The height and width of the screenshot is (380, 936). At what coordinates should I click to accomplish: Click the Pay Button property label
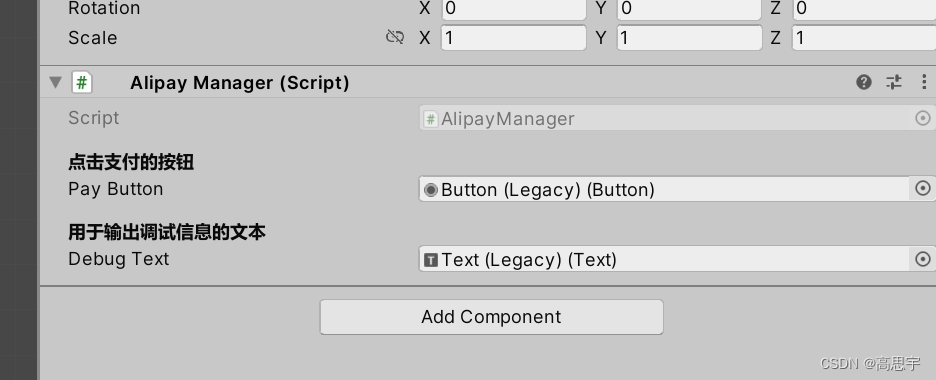coord(116,189)
